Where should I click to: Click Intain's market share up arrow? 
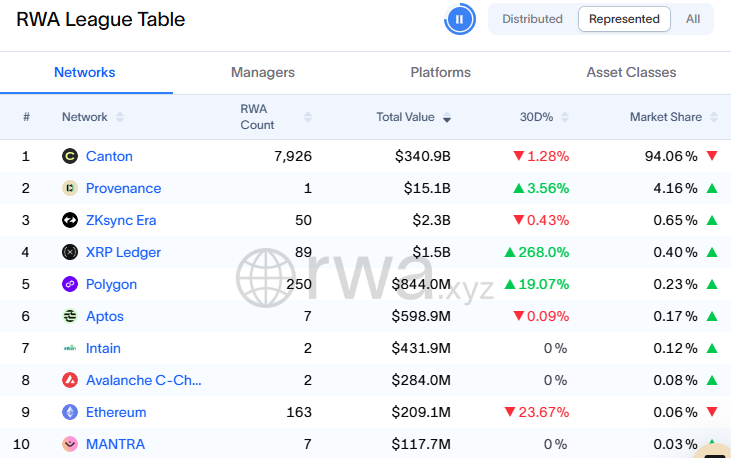pos(712,347)
